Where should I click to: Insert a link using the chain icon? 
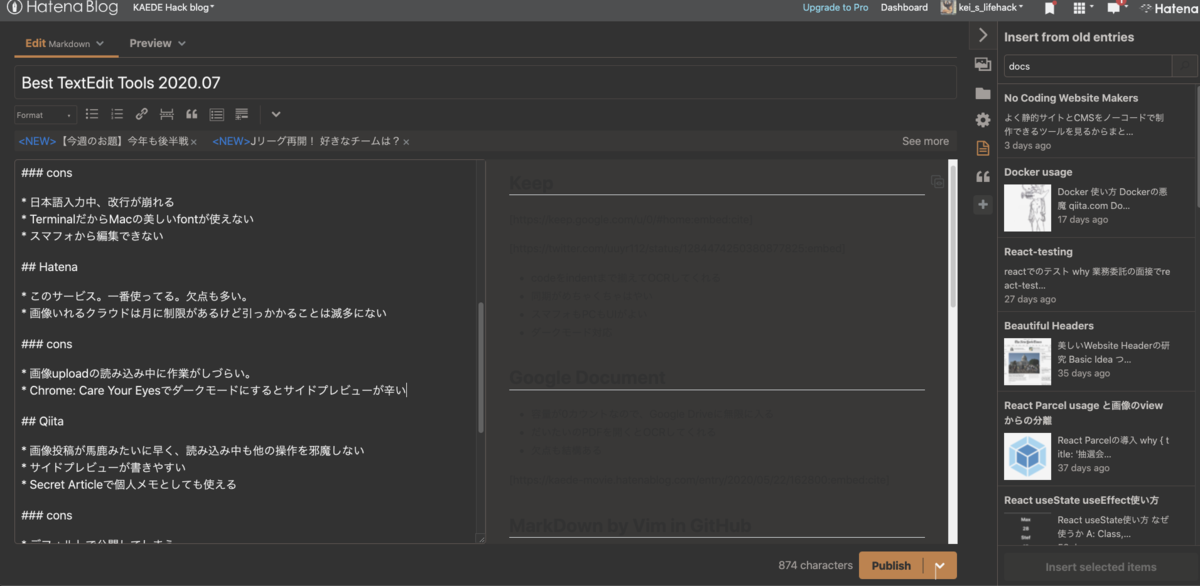(142, 114)
